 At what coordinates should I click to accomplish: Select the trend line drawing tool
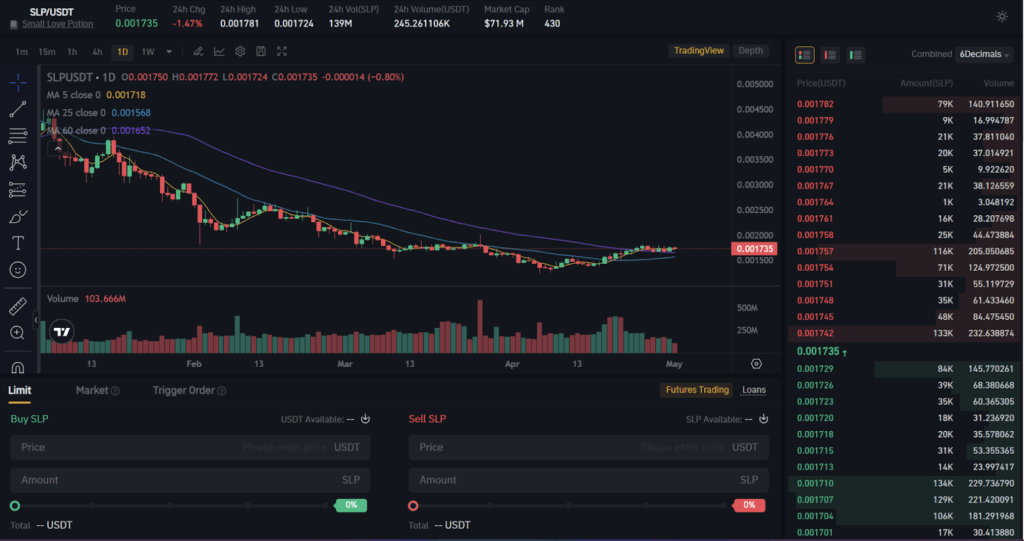pyautogui.click(x=18, y=109)
